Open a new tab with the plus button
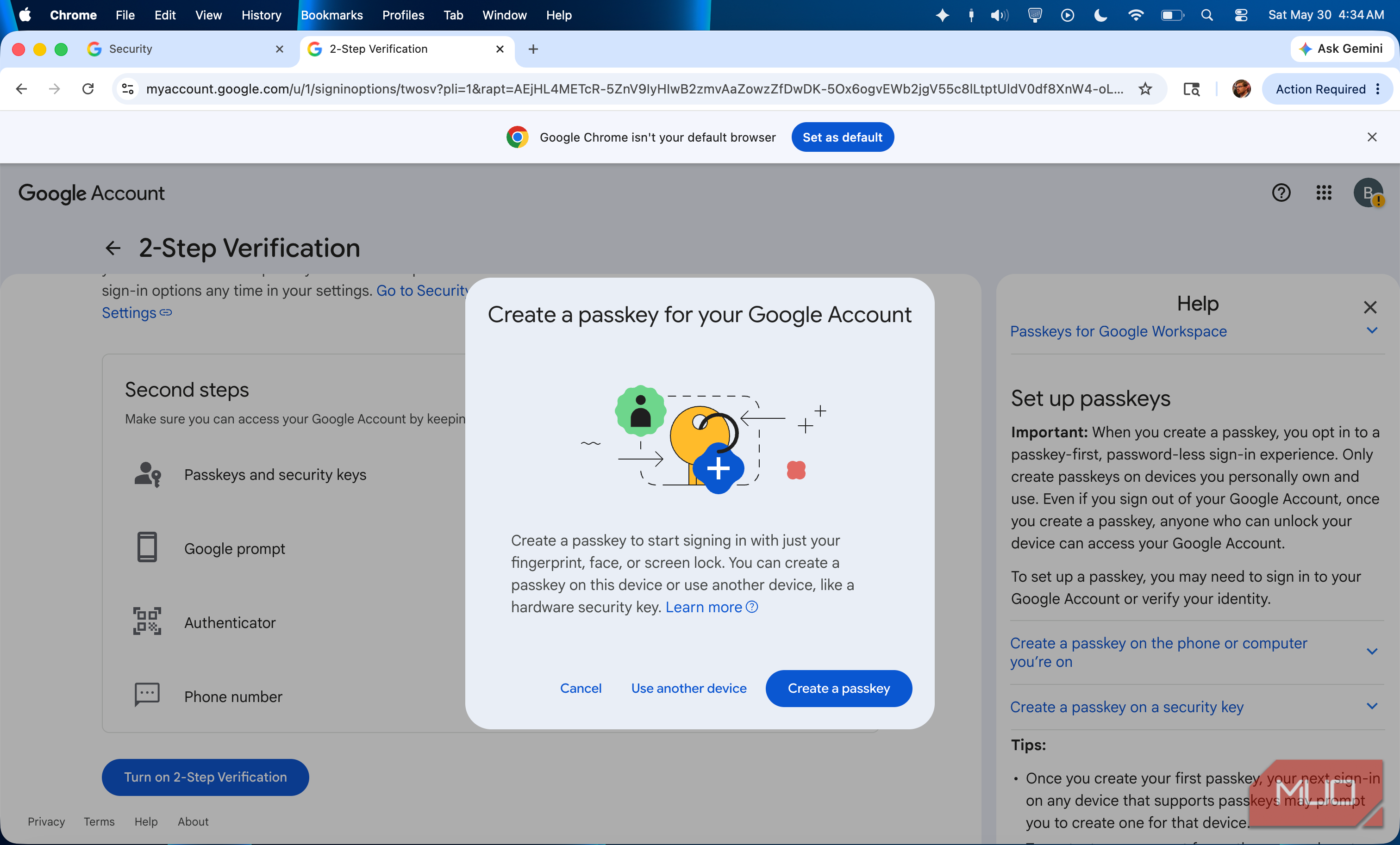Screen dimensions: 1400x845 pos(533,49)
